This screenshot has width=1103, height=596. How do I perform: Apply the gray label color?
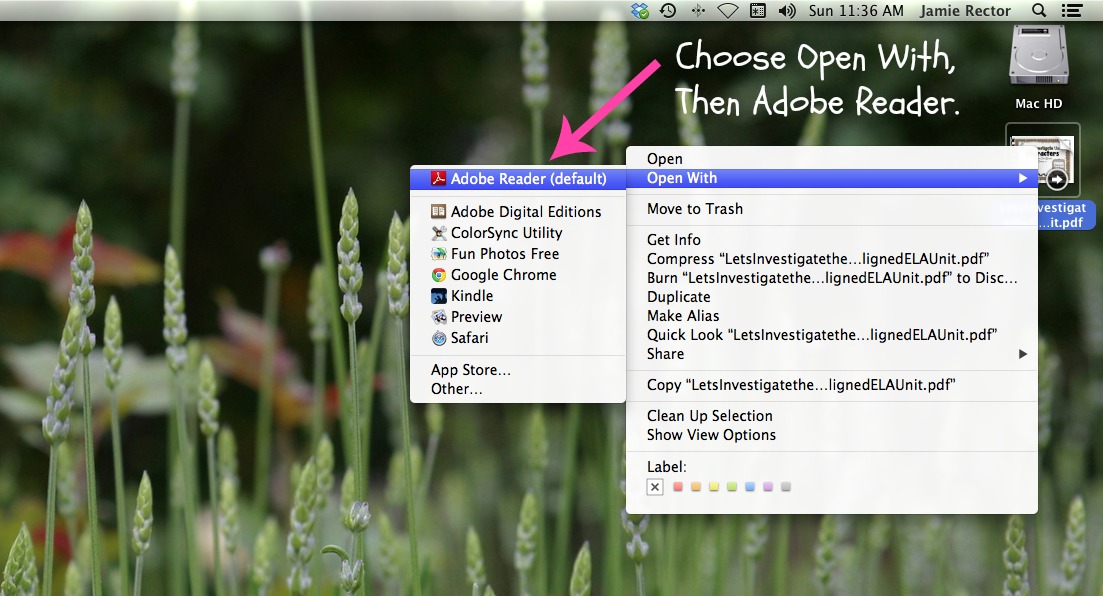pyautogui.click(x=786, y=486)
